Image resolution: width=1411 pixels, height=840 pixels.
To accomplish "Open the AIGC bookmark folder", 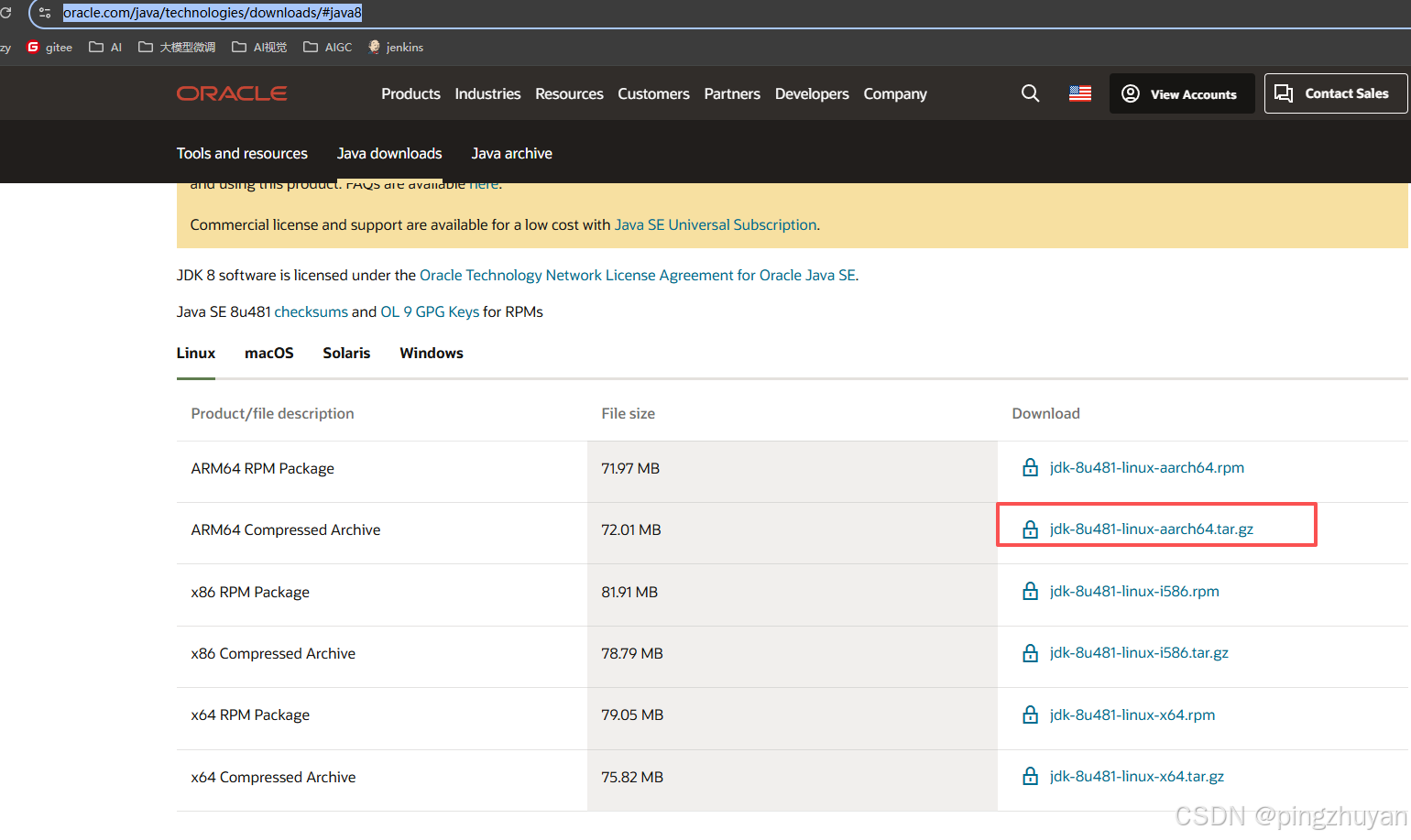I will 327,47.
